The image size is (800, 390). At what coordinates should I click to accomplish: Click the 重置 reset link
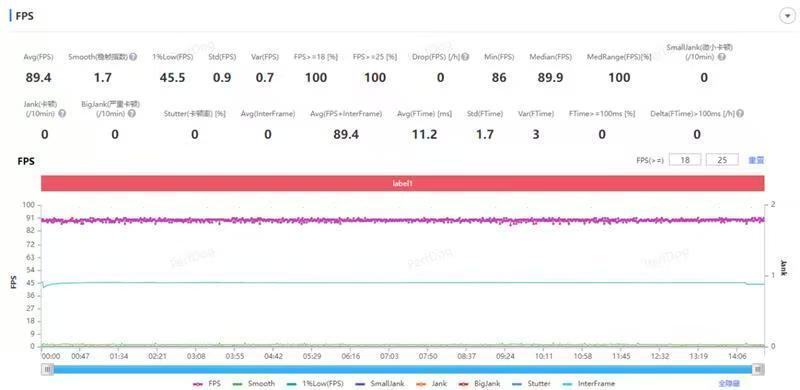[756, 160]
